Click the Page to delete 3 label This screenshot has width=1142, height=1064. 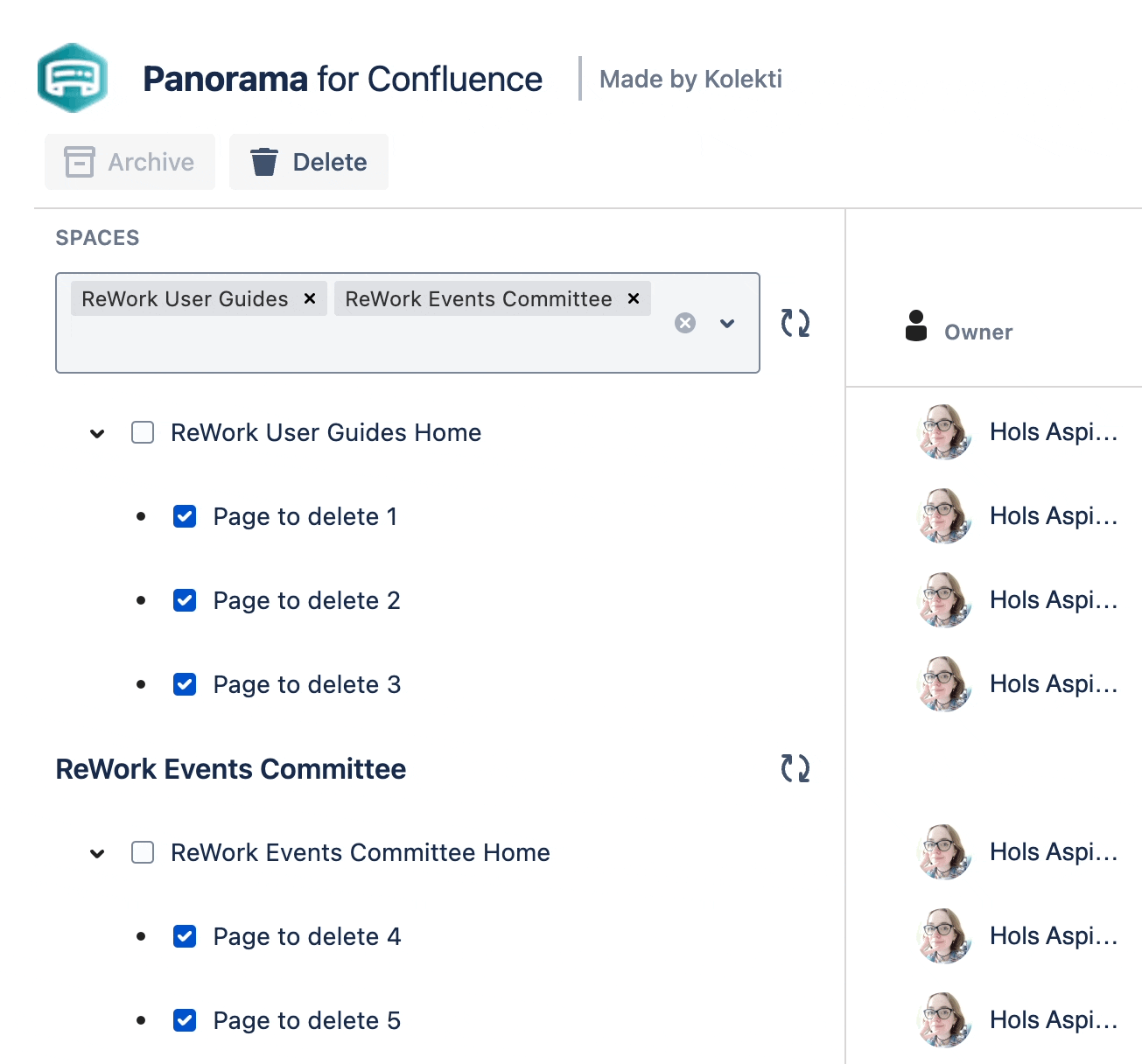click(x=307, y=684)
